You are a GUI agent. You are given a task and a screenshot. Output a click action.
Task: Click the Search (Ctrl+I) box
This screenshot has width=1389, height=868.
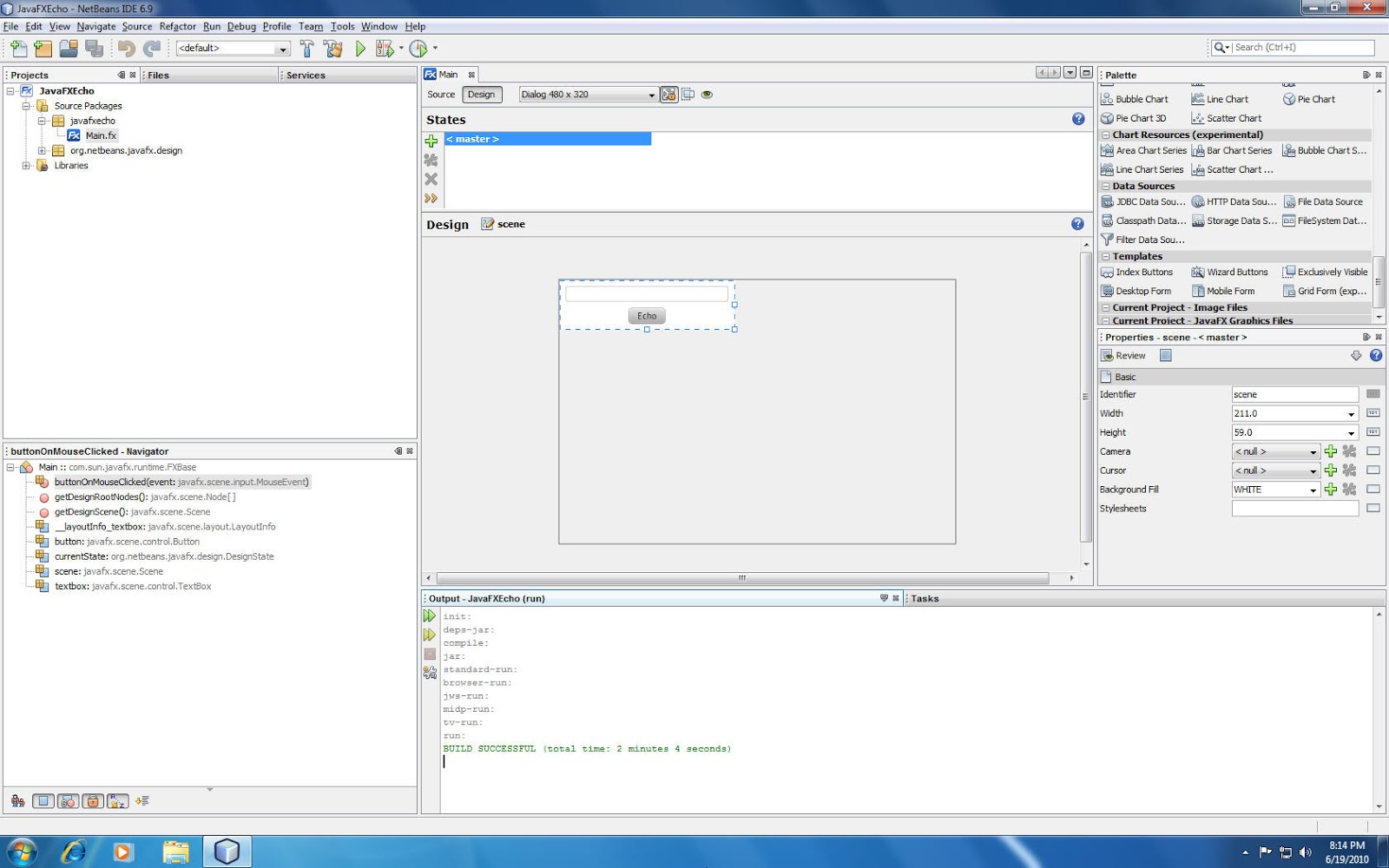pyautogui.click(x=1302, y=48)
